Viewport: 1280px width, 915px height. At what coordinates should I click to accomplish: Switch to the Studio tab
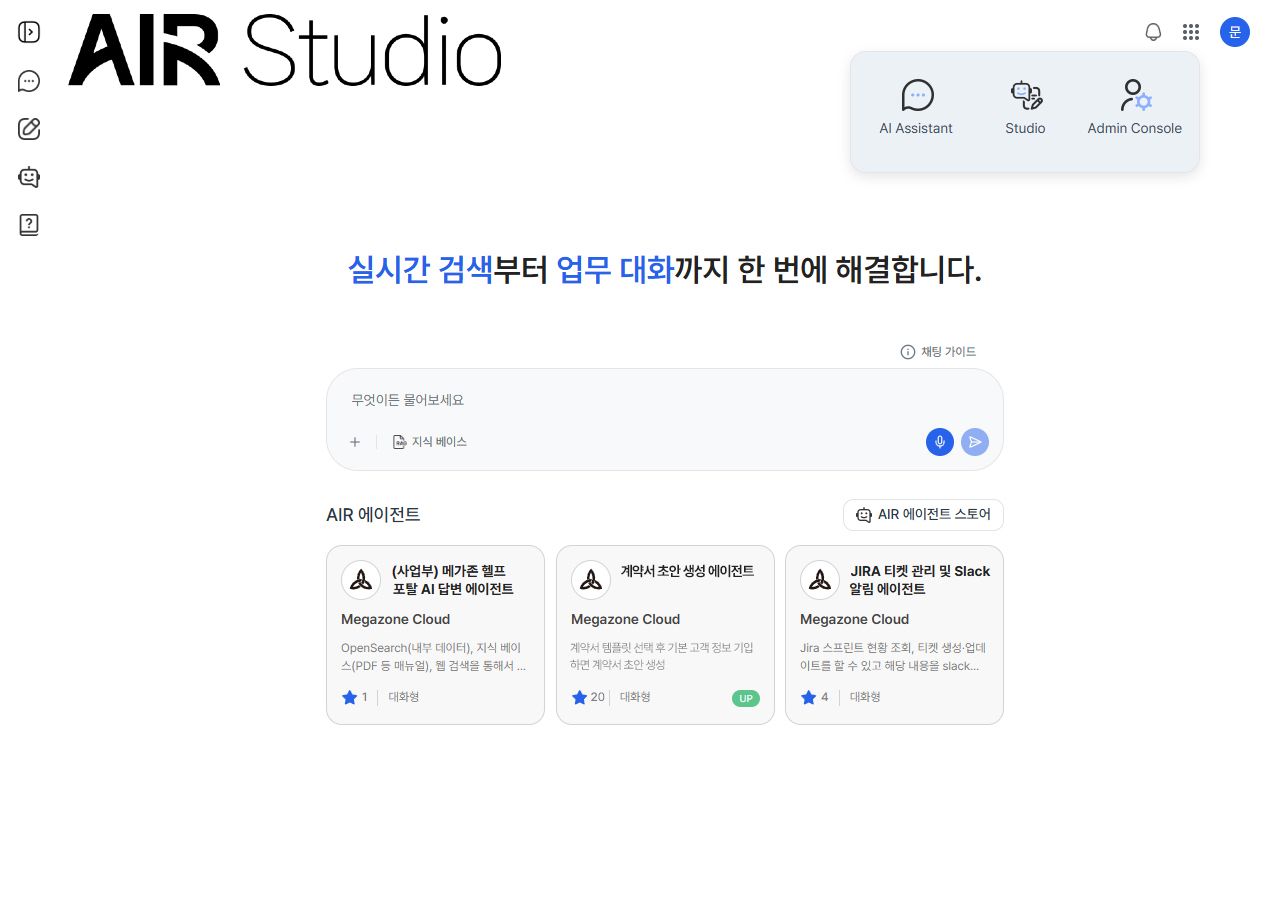(1025, 107)
